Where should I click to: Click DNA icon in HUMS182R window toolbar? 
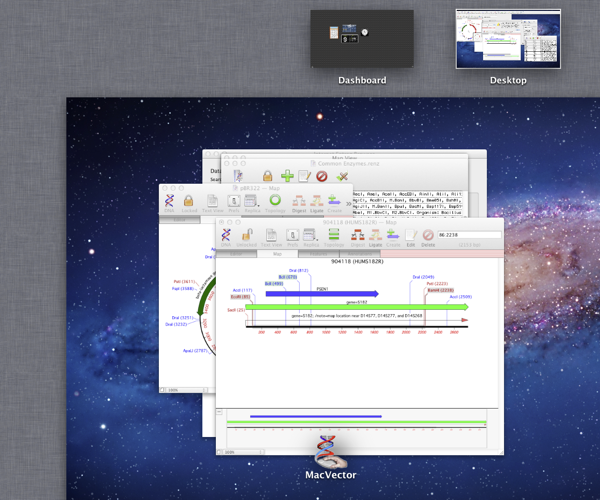coord(226,235)
